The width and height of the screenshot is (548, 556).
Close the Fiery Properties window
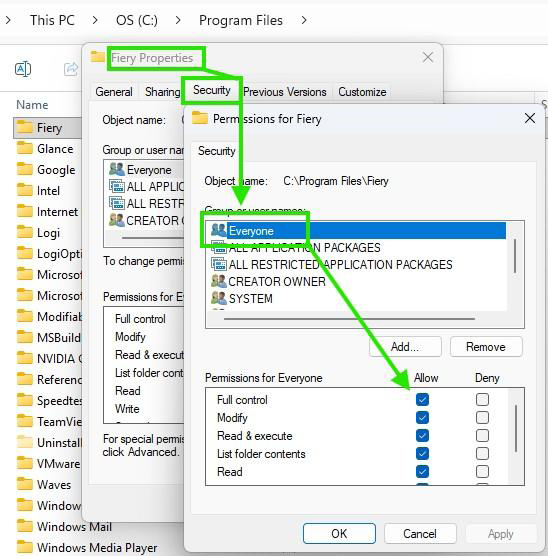pyautogui.click(x=428, y=57)
